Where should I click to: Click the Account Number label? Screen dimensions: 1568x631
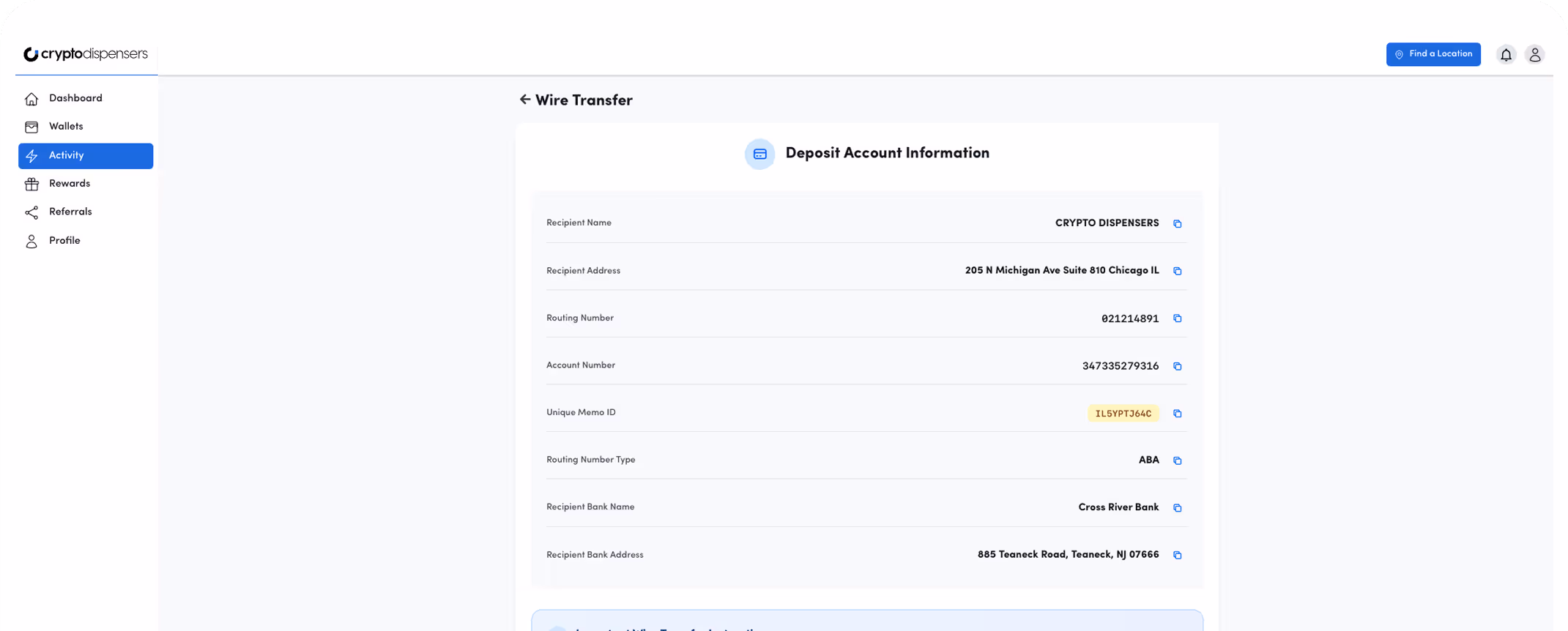(x=581, y=365)
